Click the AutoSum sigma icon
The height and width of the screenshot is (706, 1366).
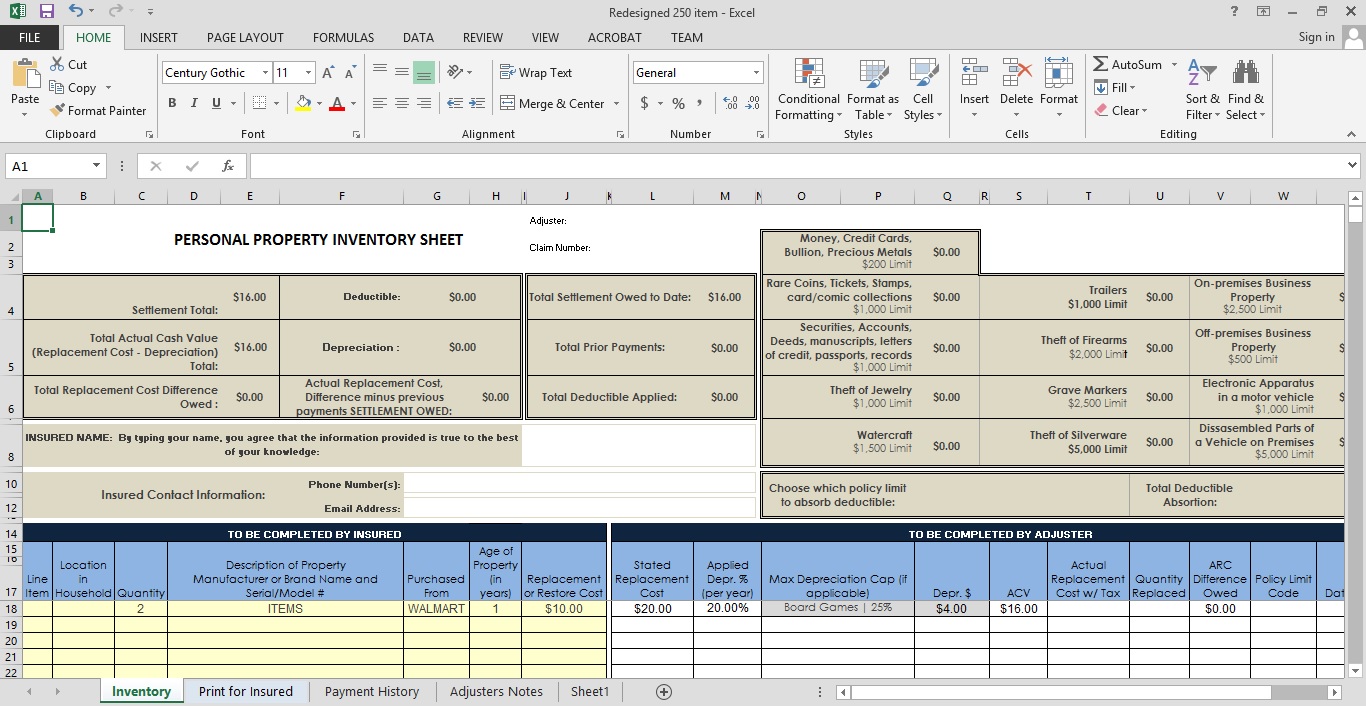[1101, 64]
